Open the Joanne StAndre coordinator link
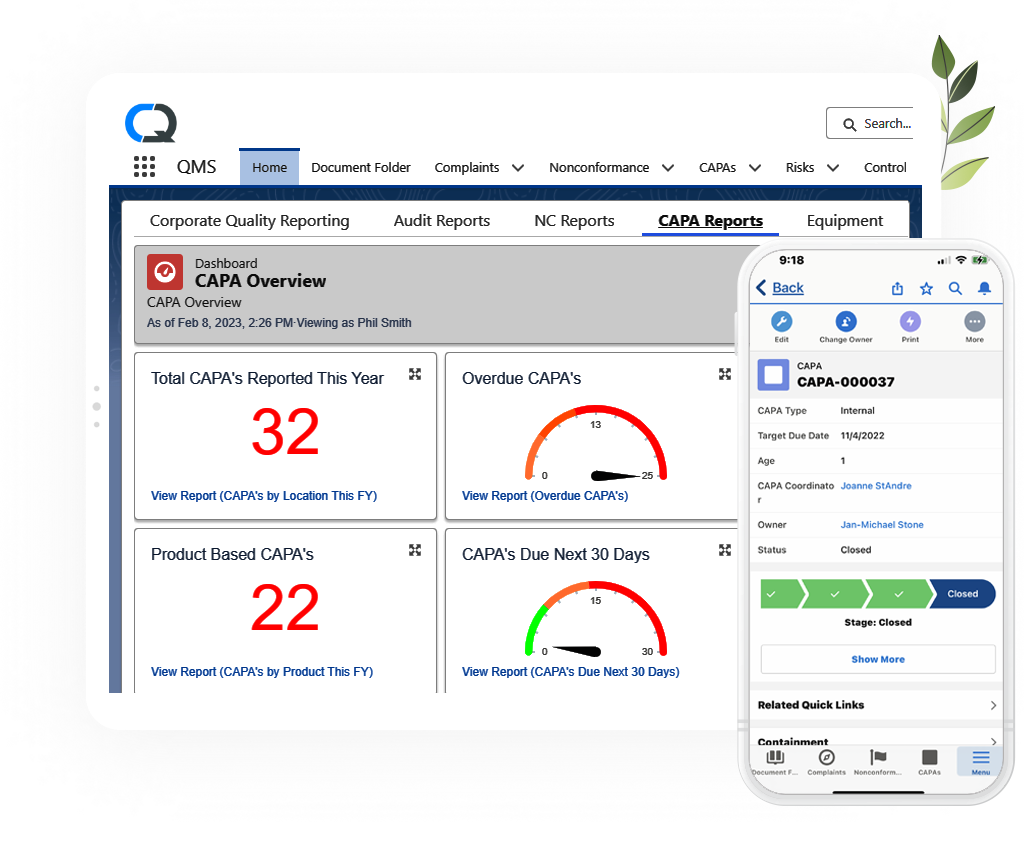This screenshot has height=843, width=1024. click(876, 486)
